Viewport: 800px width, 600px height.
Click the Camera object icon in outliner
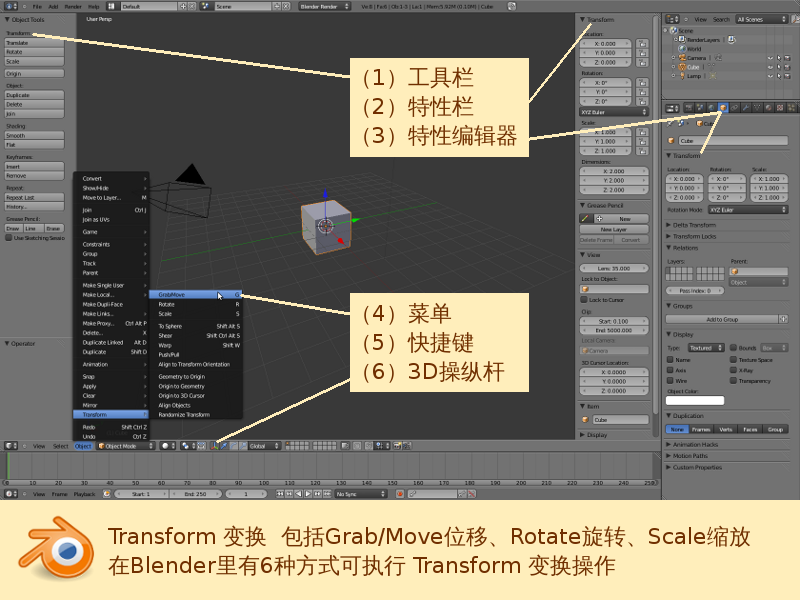(x=682, y=58)
